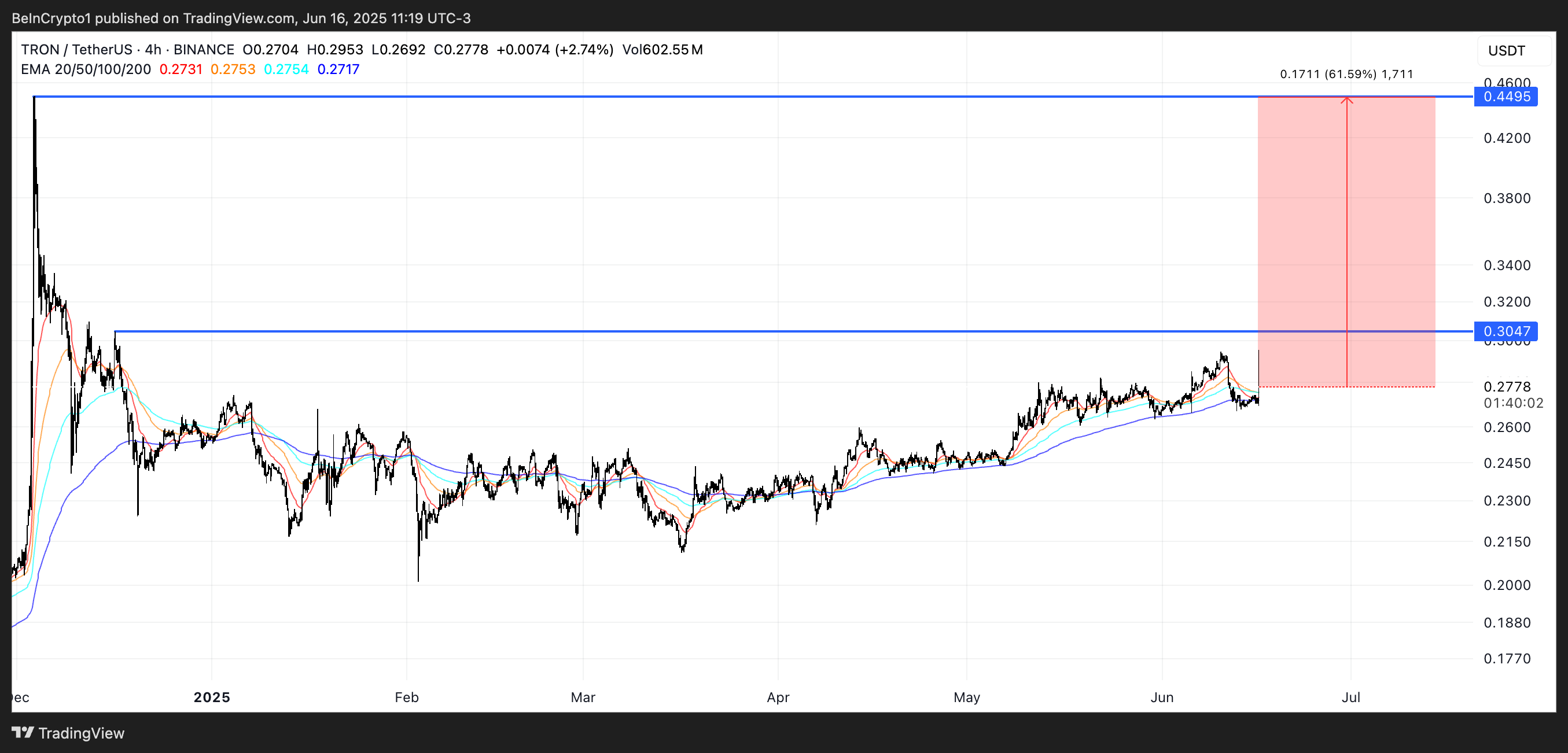Click the 0.3047 blue price label
The width and height of the screenshot is (1568, 753).
1506,331
